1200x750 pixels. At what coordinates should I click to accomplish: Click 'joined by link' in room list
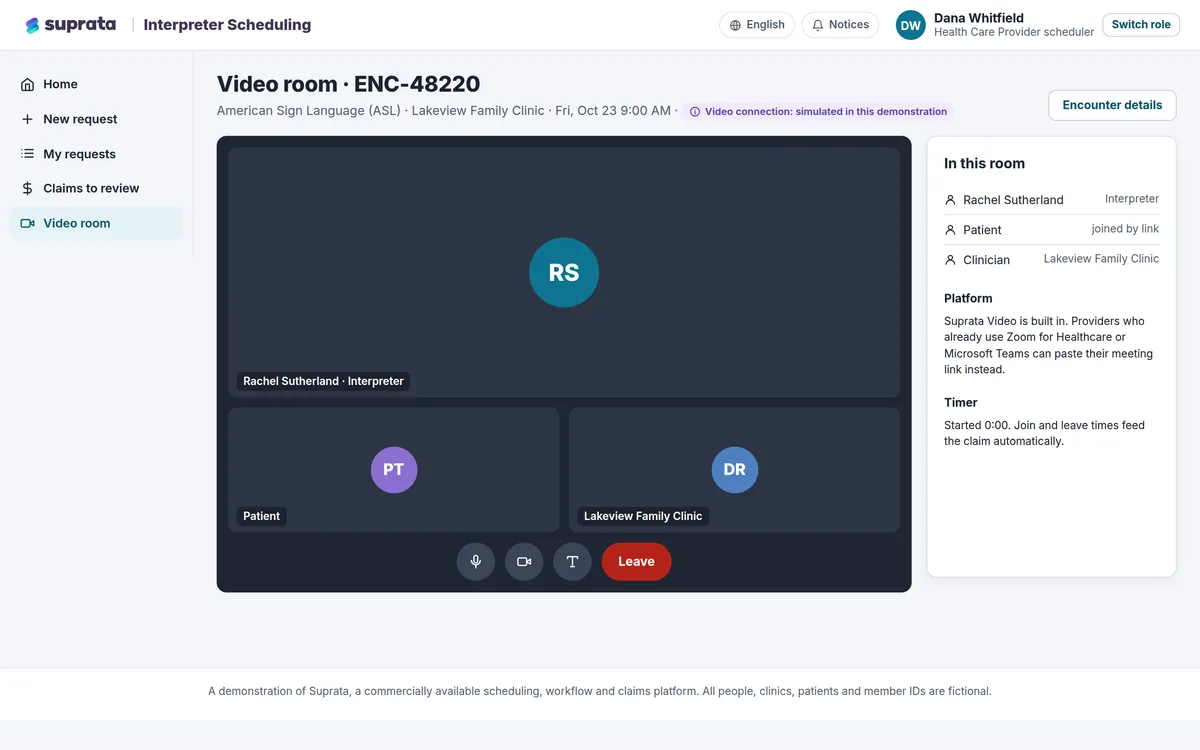[x=1125, y=229]
